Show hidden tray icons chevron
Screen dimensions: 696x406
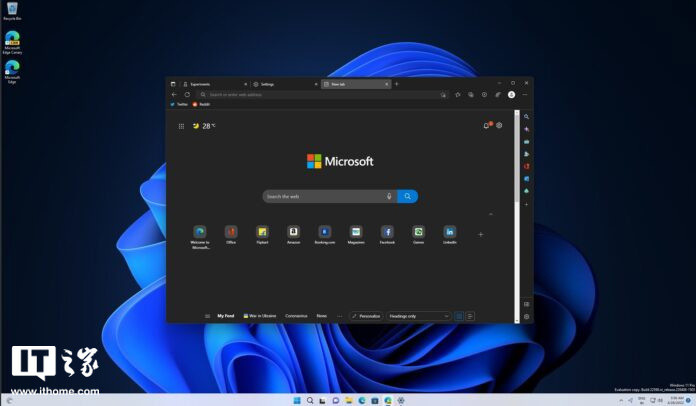point(621,400)
